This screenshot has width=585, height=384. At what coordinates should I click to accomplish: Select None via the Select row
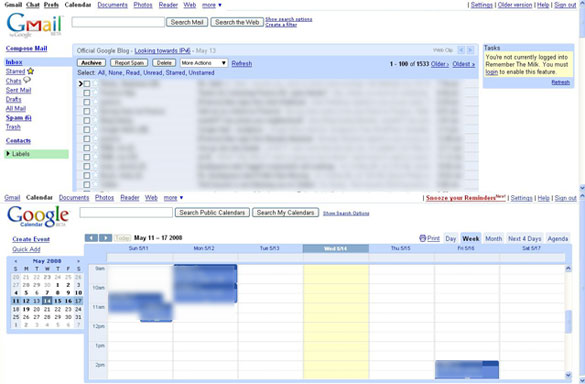pos(115,73)
